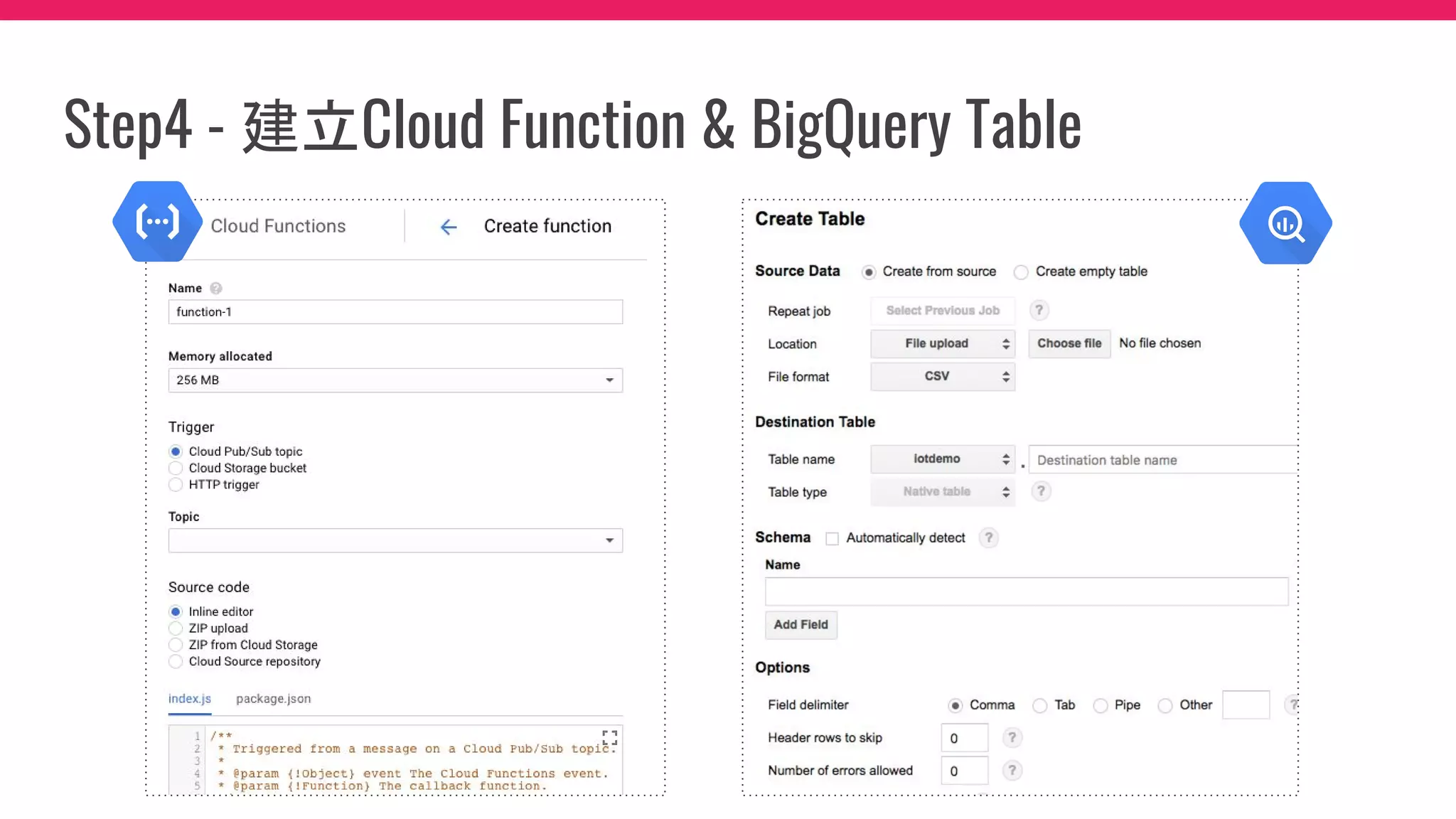Click the Header rows to skip field
The height and width of the screenshot is (819, 1456).
tap(965, 738)
